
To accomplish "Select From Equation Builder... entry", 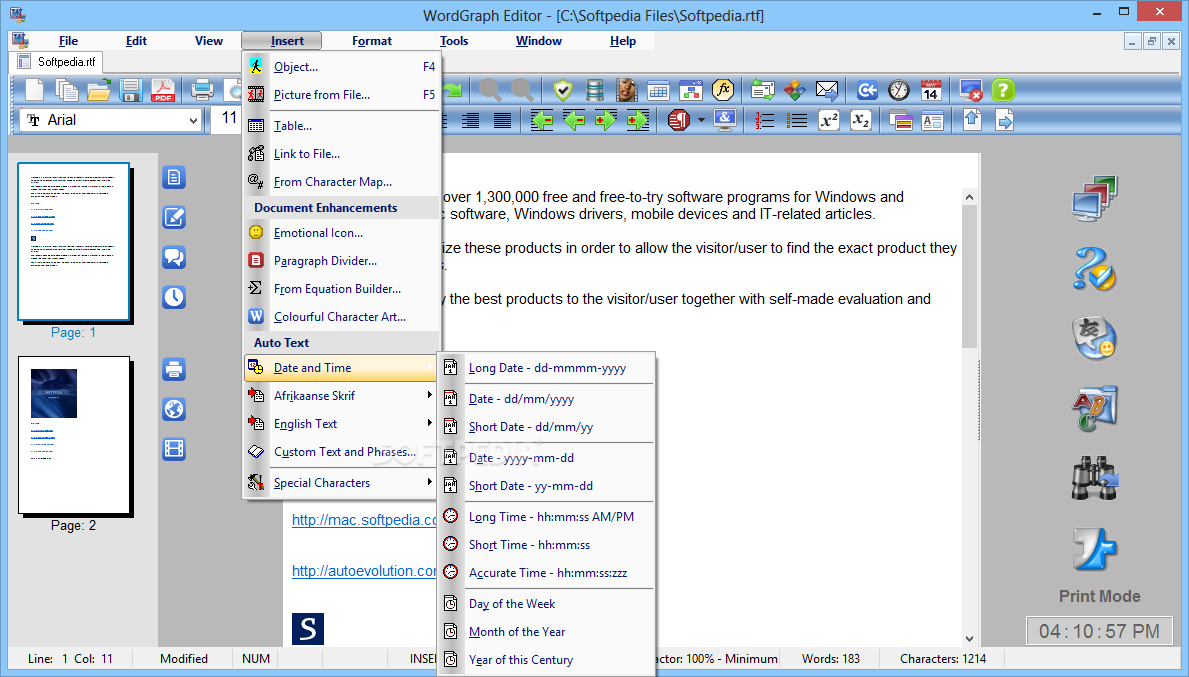I will [340, 289].
